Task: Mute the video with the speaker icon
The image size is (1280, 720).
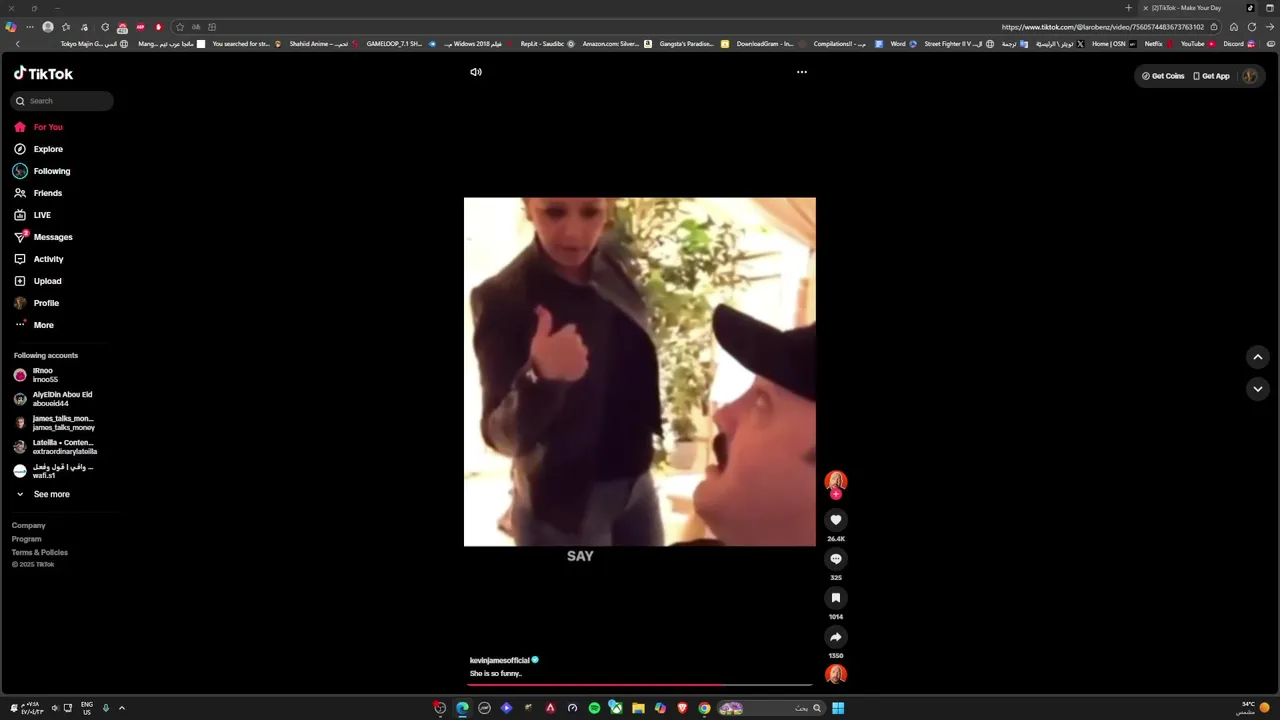Action: 476,72
